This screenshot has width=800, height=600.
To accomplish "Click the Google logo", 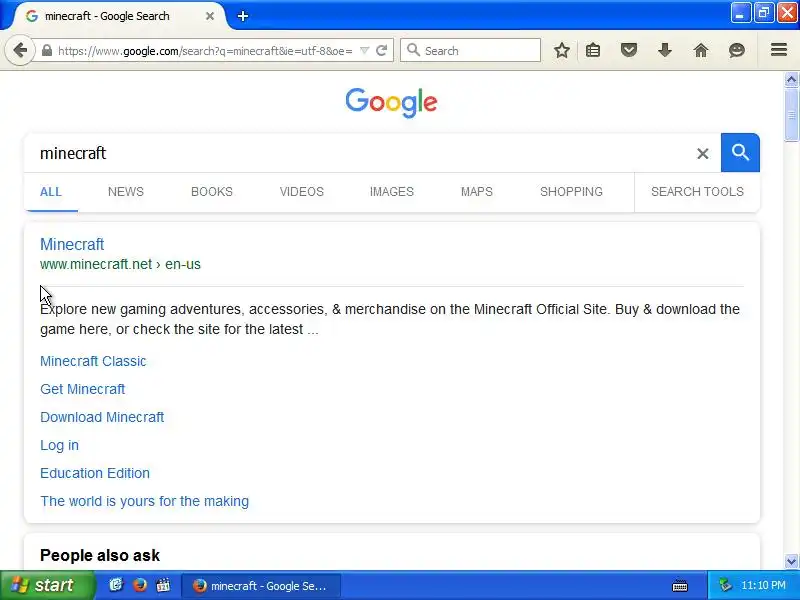I will 391,103.
